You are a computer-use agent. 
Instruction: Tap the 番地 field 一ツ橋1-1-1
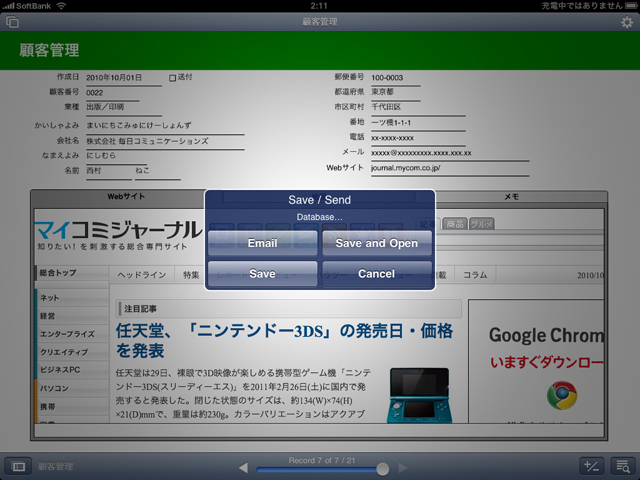[418, 122]
